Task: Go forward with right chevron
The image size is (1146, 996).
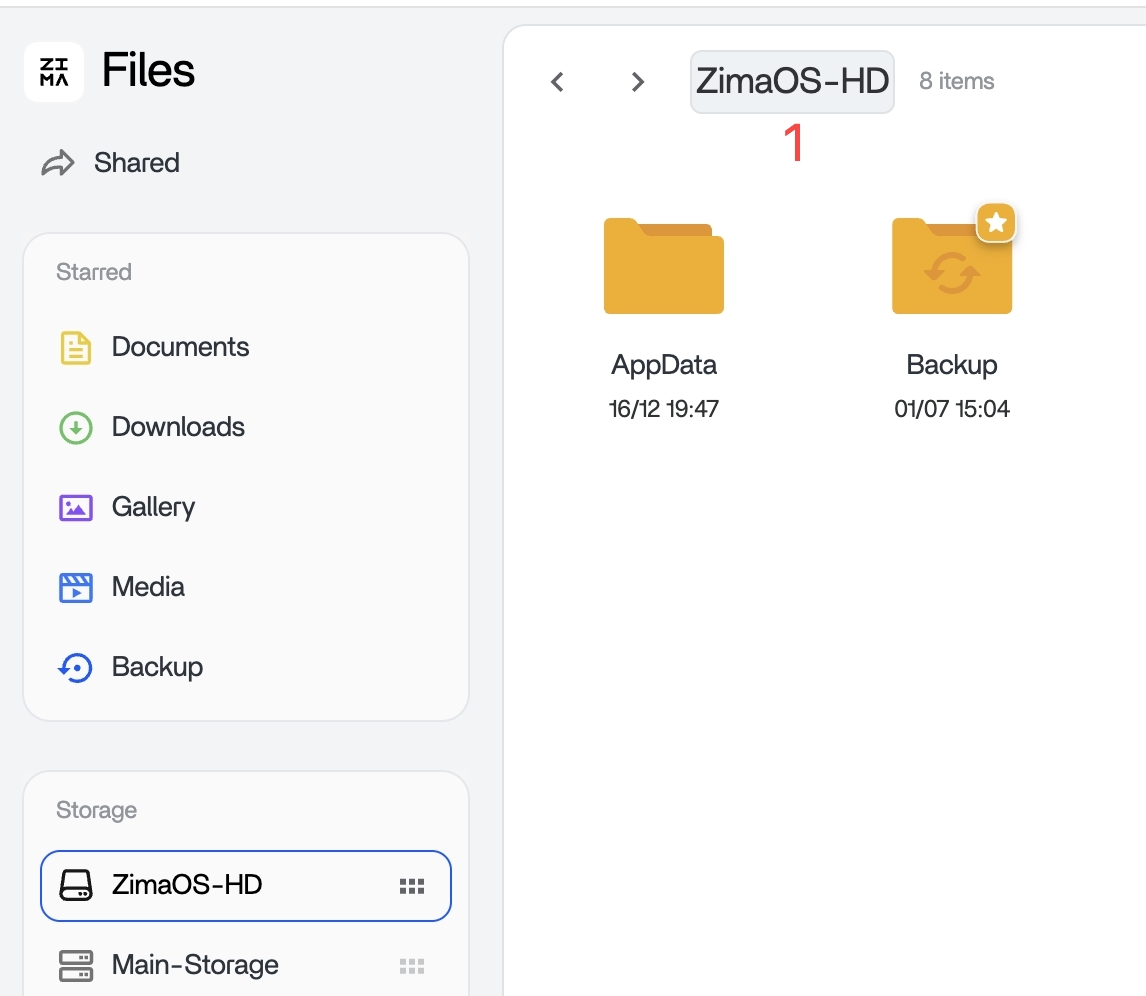Action: pyautogui.click(x=638, y=82)
